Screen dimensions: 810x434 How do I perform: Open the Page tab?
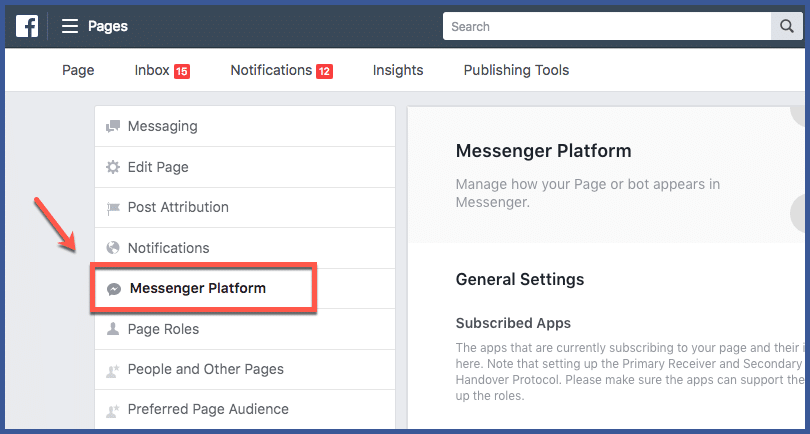pyautogui.click(x=78, y=70)
